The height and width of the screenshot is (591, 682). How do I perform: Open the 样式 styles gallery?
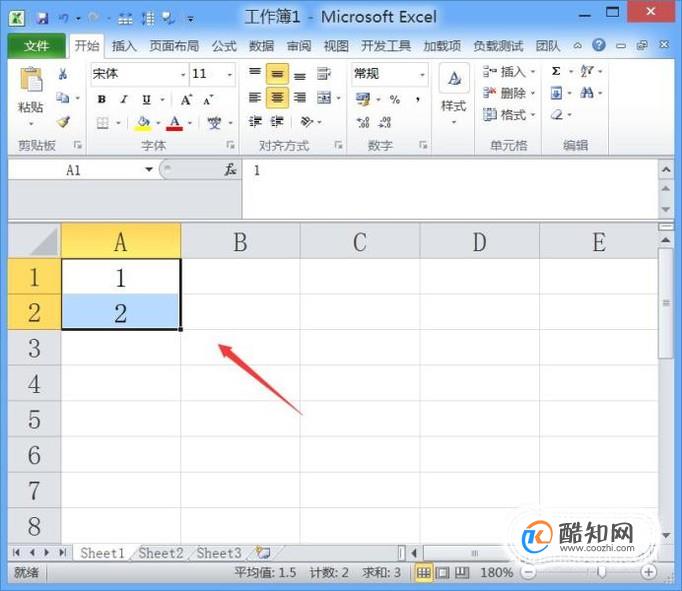click(454, 96)
